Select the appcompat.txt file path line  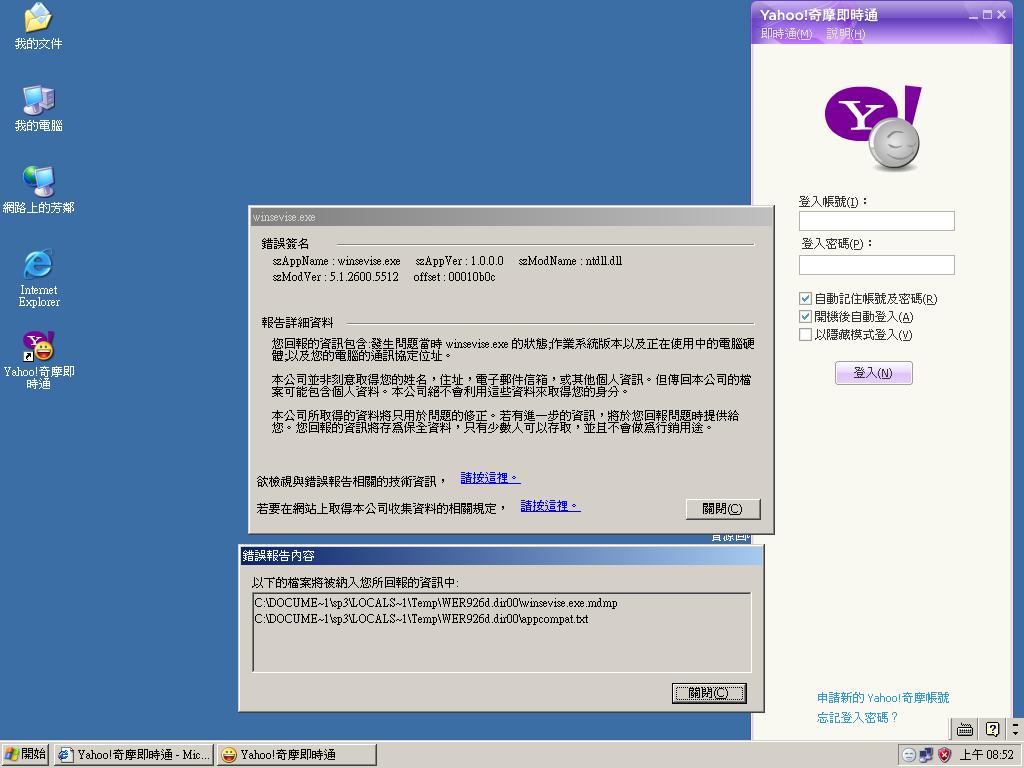coord(421,618)
